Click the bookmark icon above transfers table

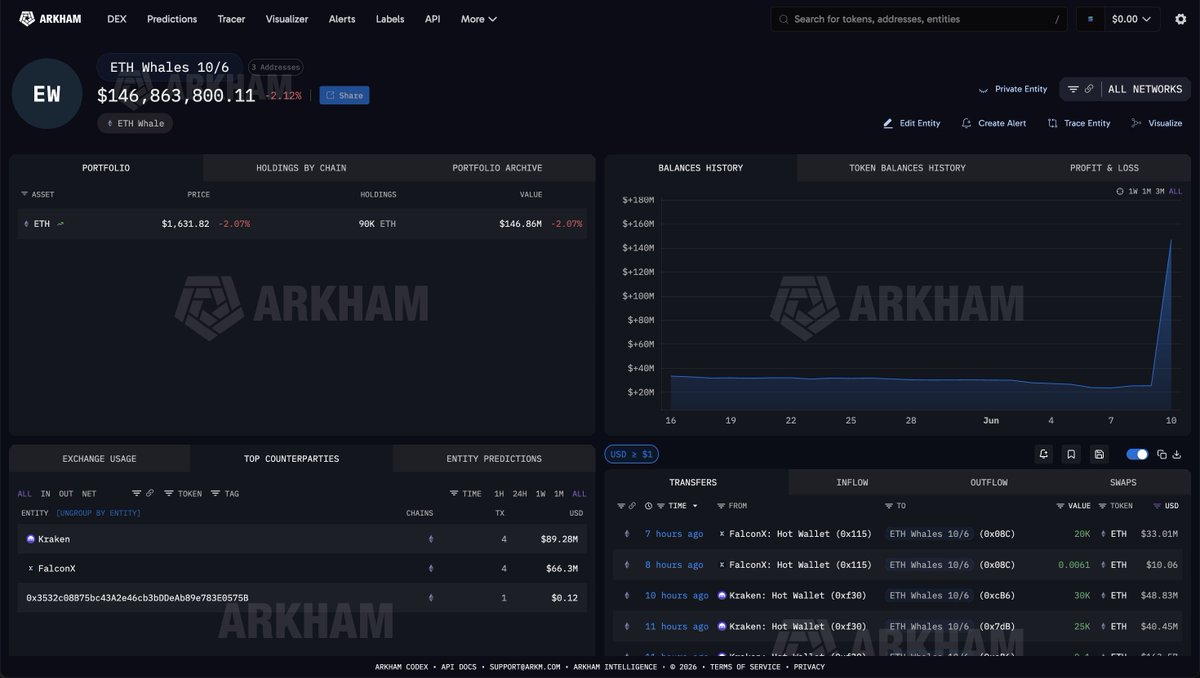pyautogui.click(x=1071, y=454)
